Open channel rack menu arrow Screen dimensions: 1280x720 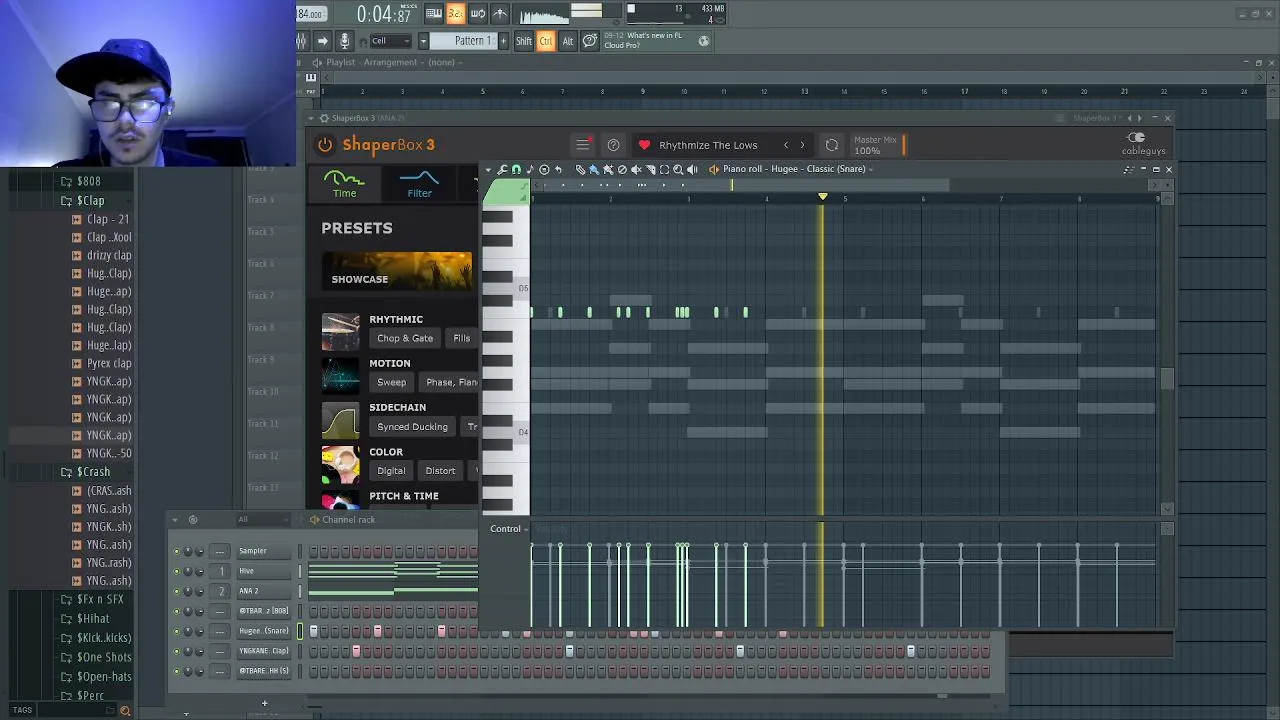[175, 520]
